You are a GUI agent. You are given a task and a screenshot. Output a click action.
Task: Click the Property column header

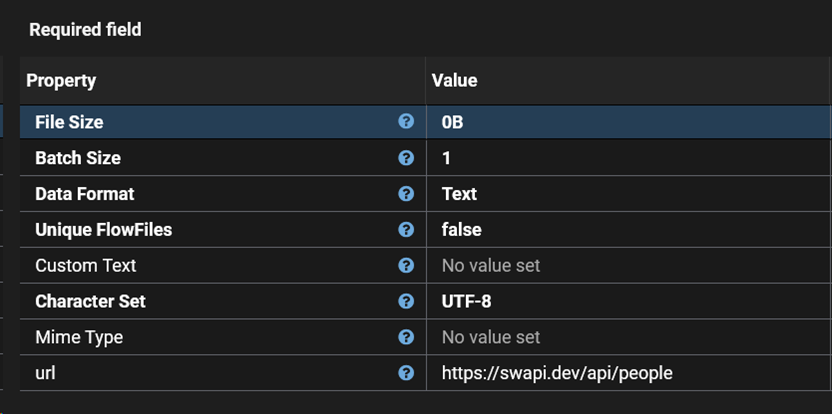tap(61, 80)
